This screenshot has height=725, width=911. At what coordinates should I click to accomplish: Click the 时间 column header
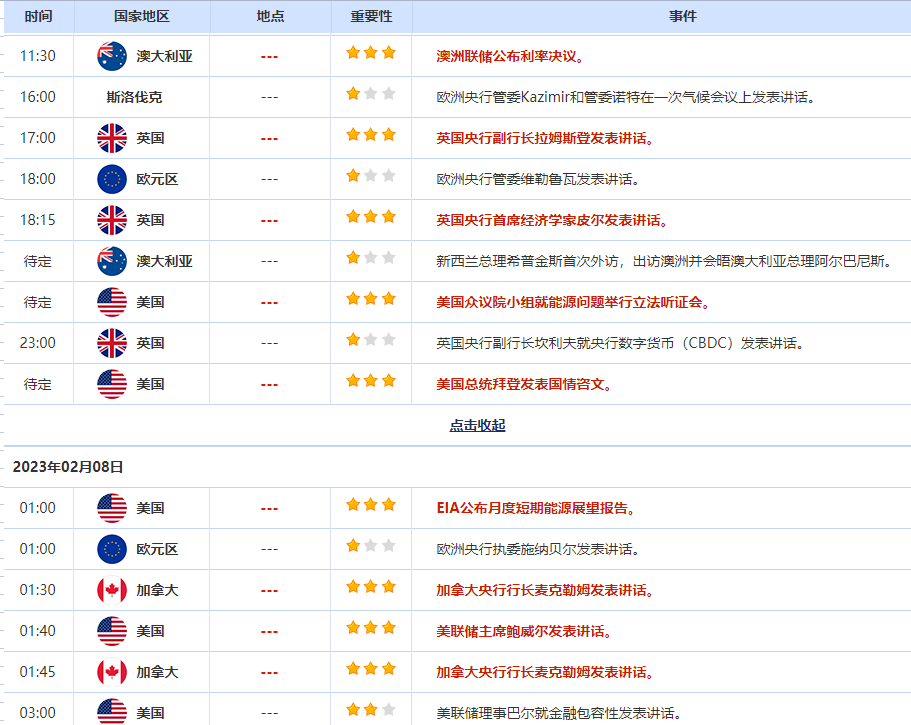38,17
